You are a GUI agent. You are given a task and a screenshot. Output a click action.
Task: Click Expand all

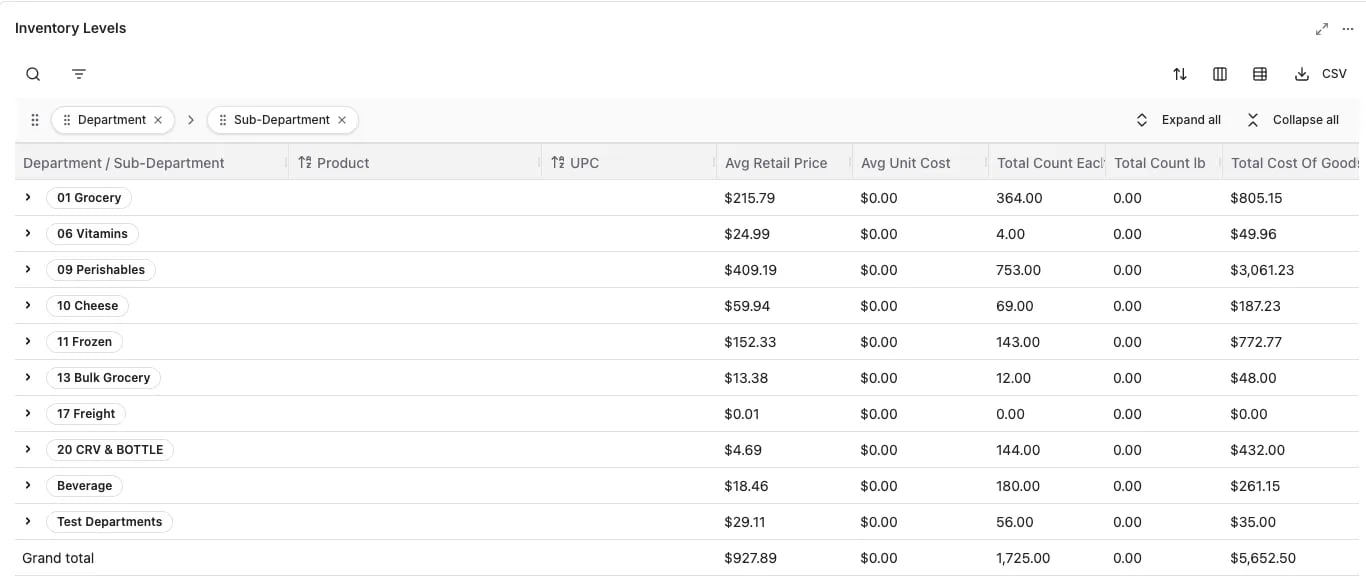pyautogui.click(x=1178, y=120)
